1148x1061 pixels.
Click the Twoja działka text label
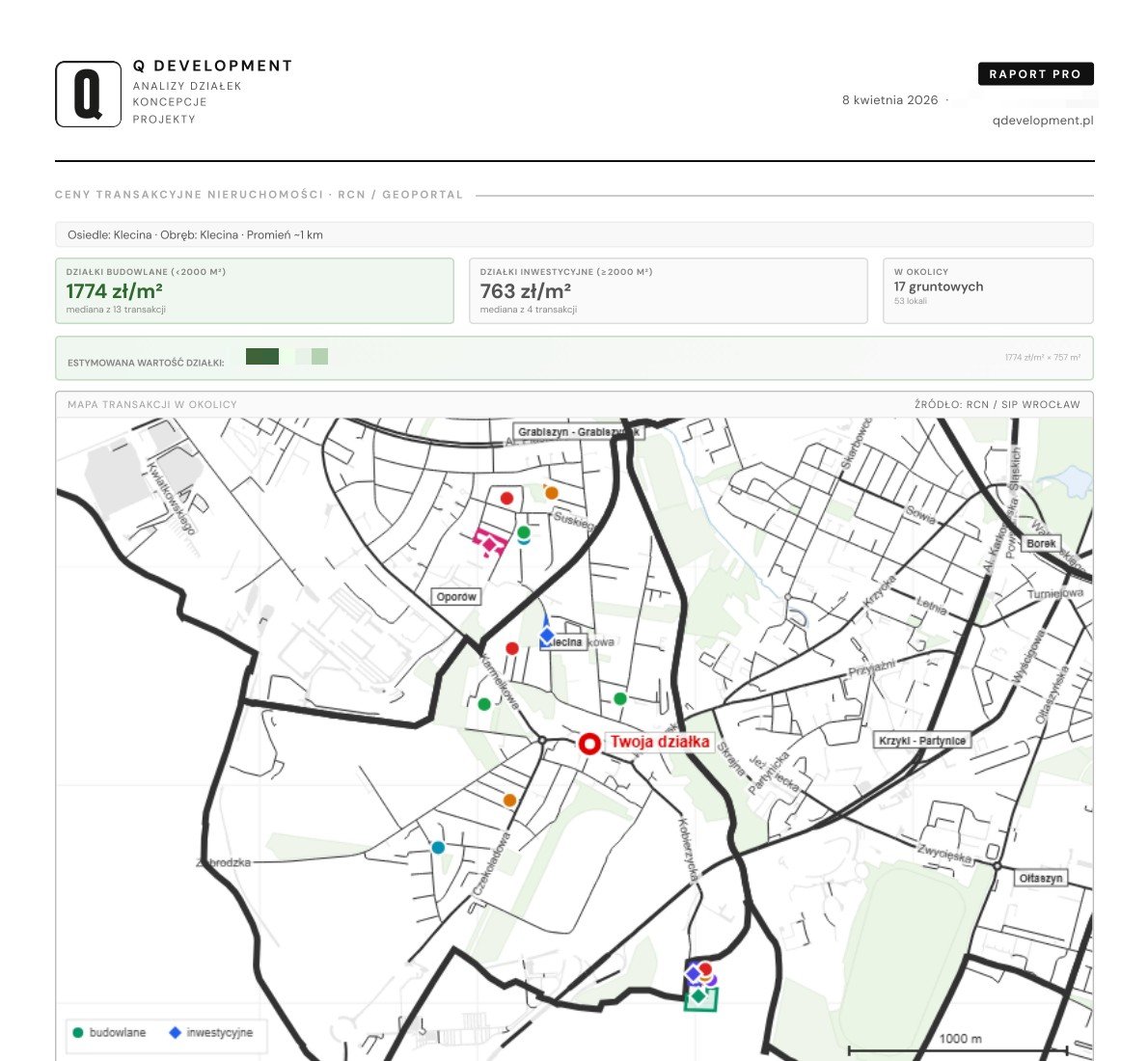(x=660, y=742)
